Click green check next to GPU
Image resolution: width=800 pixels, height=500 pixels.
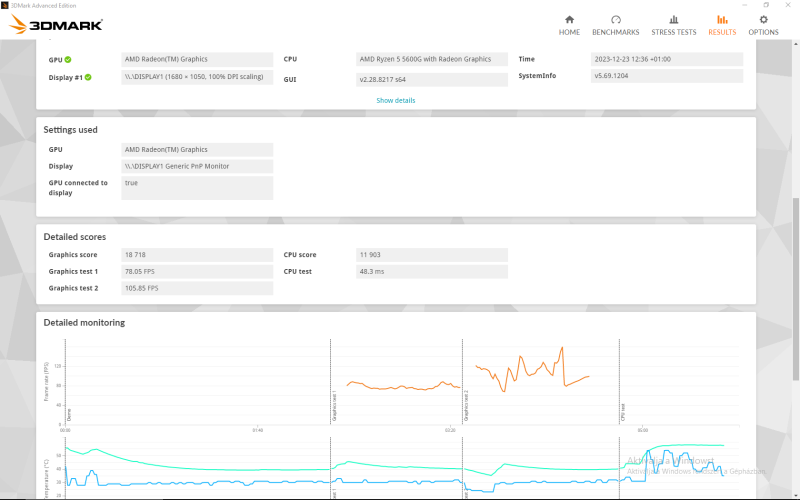point(68,60)
